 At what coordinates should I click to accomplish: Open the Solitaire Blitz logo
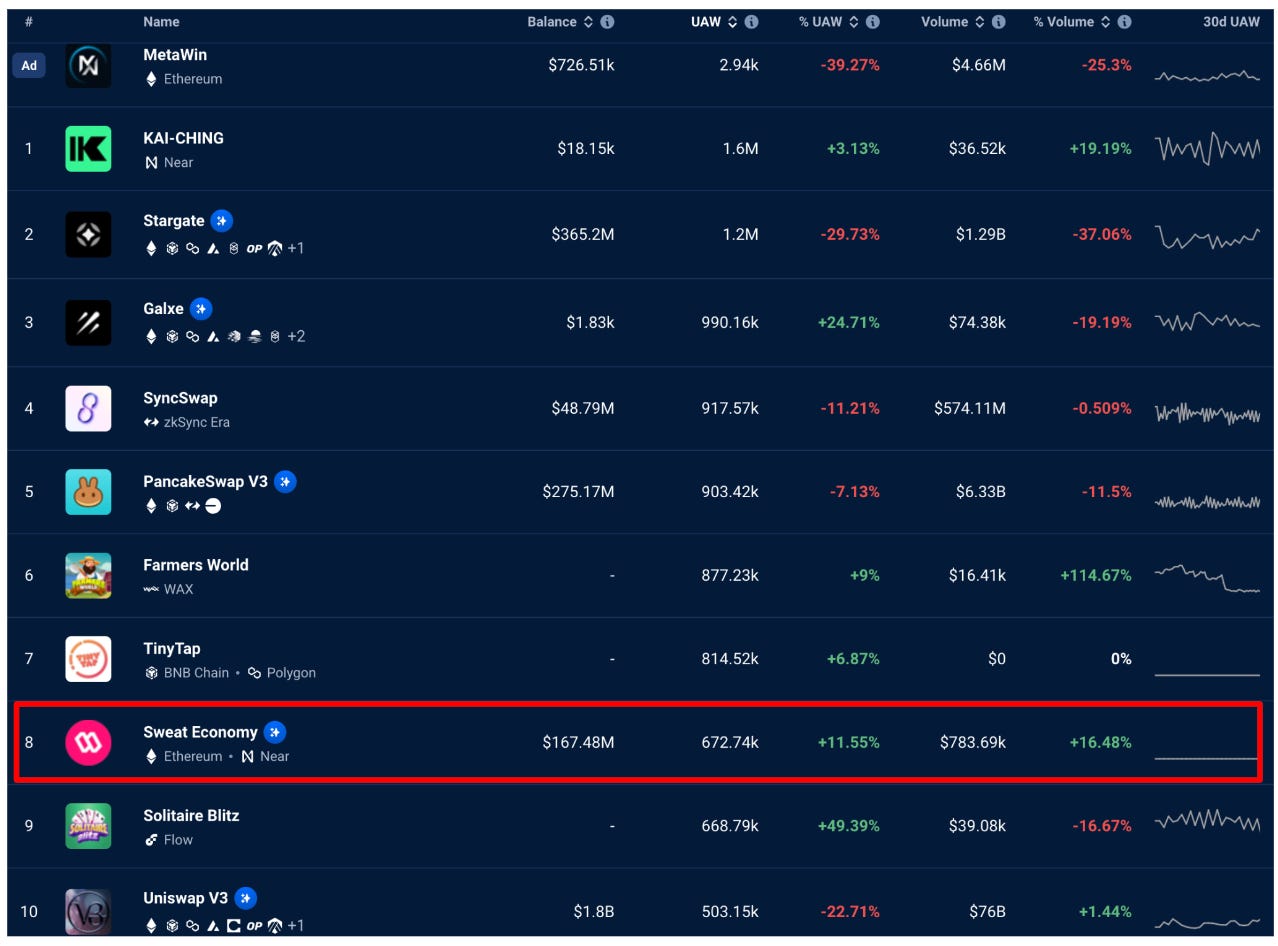coord(88,826)
